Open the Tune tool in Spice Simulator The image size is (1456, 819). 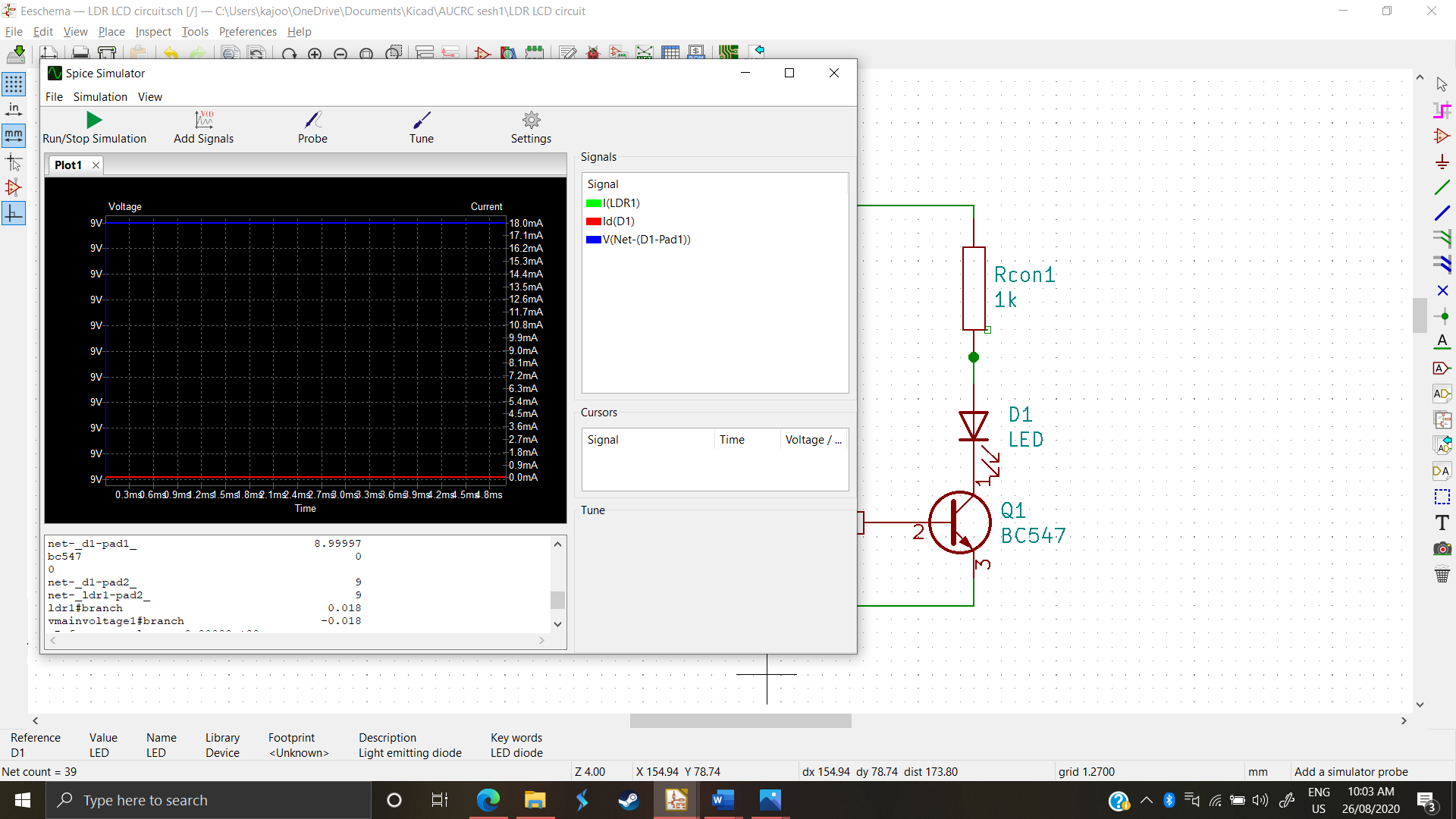pyautogui.click(x=421, y=127)
